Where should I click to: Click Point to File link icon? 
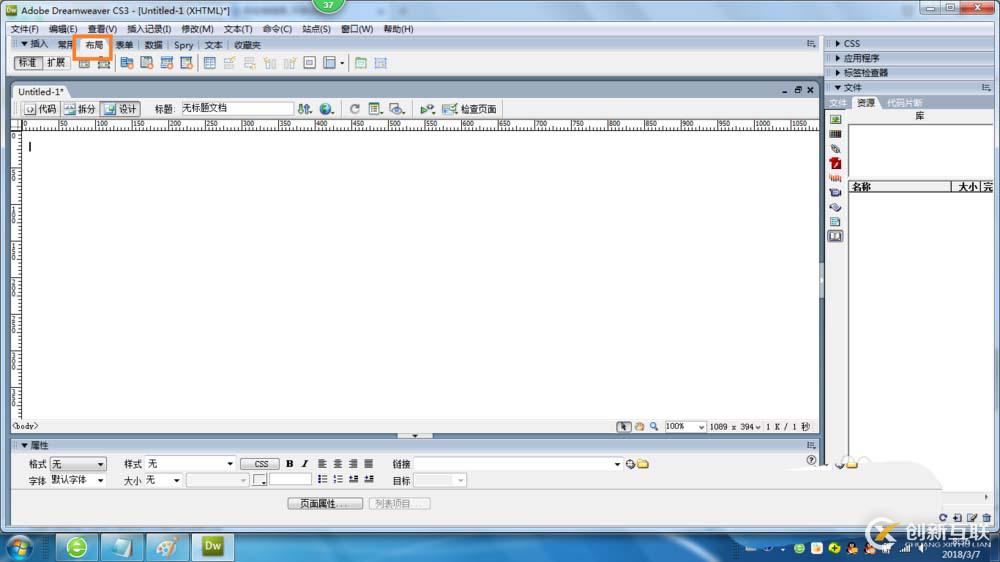coord(630,464)
